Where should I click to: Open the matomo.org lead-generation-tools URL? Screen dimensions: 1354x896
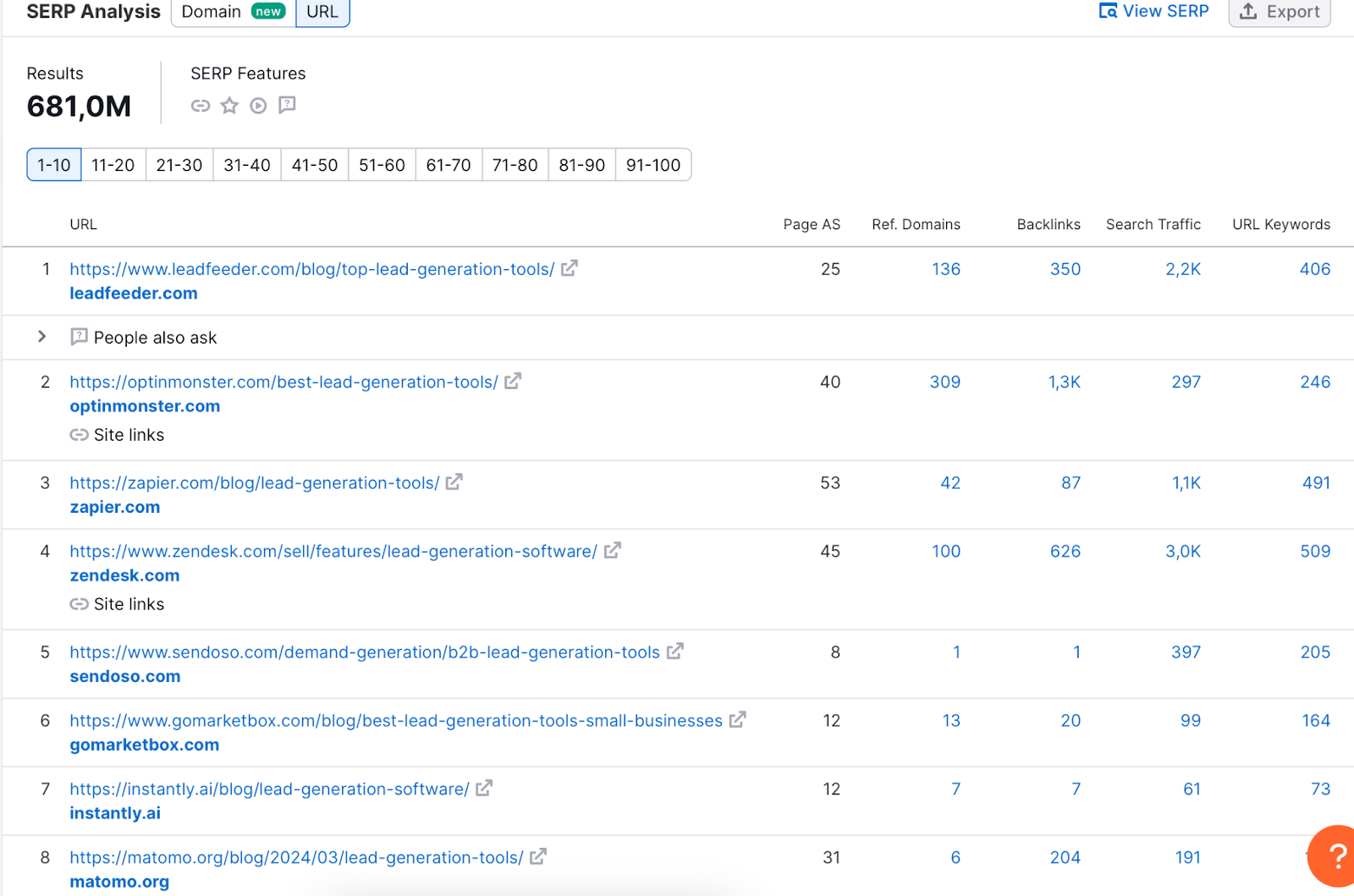(x=296, y=858)
